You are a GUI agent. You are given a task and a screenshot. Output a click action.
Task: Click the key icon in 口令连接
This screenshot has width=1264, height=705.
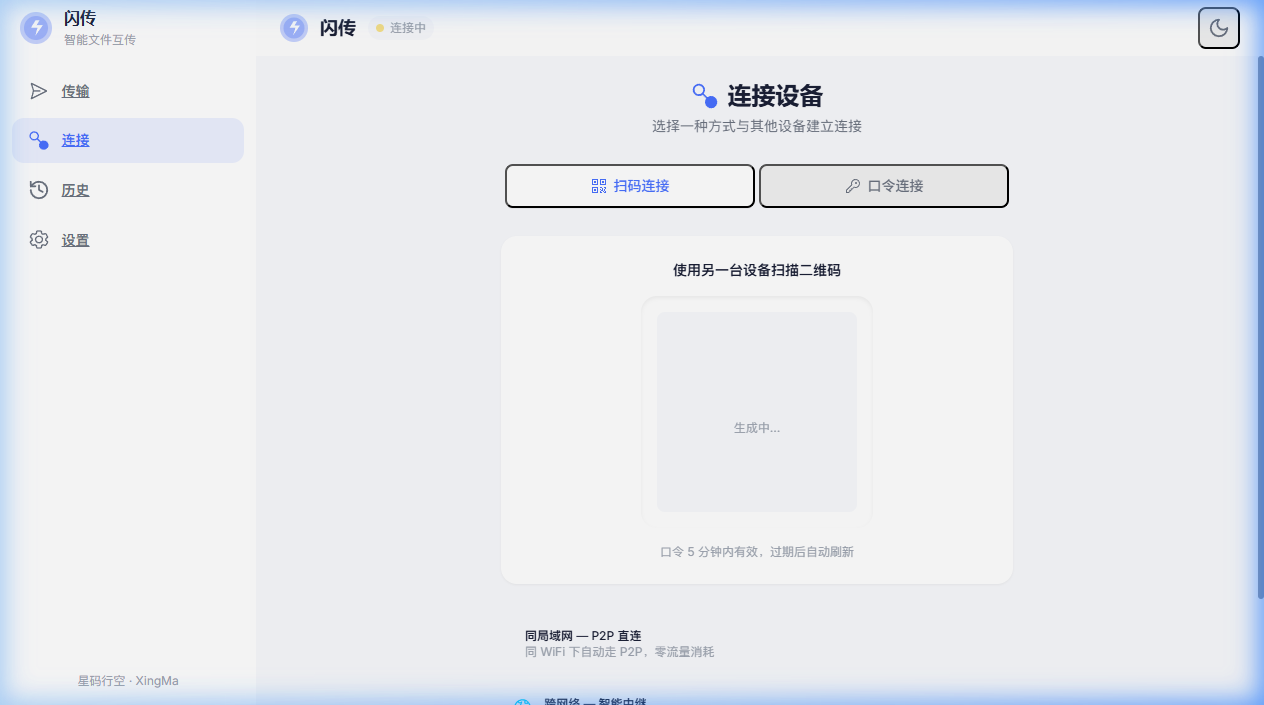[x=853, y=186]
